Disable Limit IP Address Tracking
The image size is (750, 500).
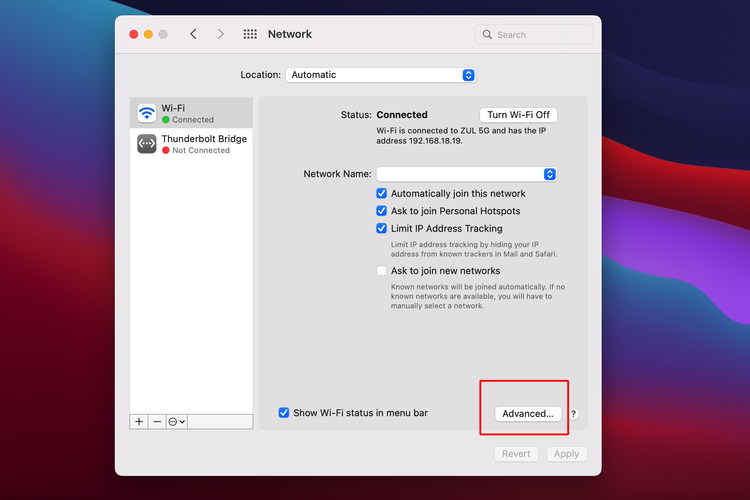pos(382,229)
